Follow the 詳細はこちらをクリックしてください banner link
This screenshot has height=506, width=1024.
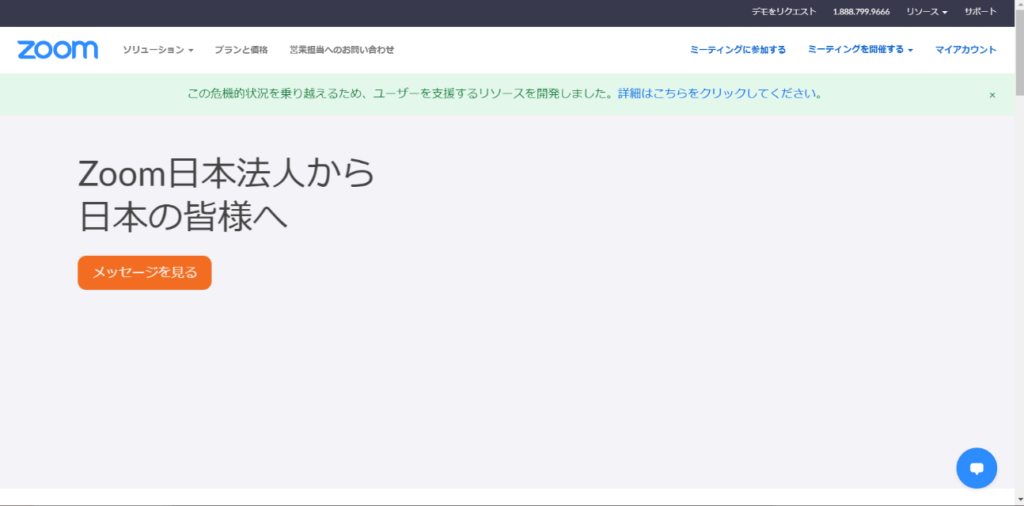coord(721,94)
